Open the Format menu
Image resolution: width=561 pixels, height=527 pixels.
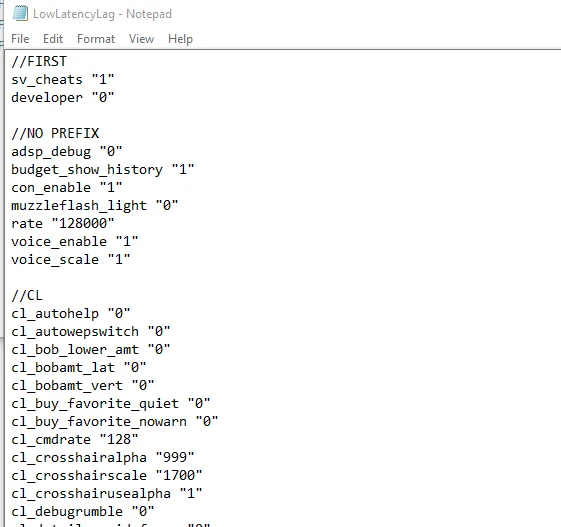click(96, 39)
